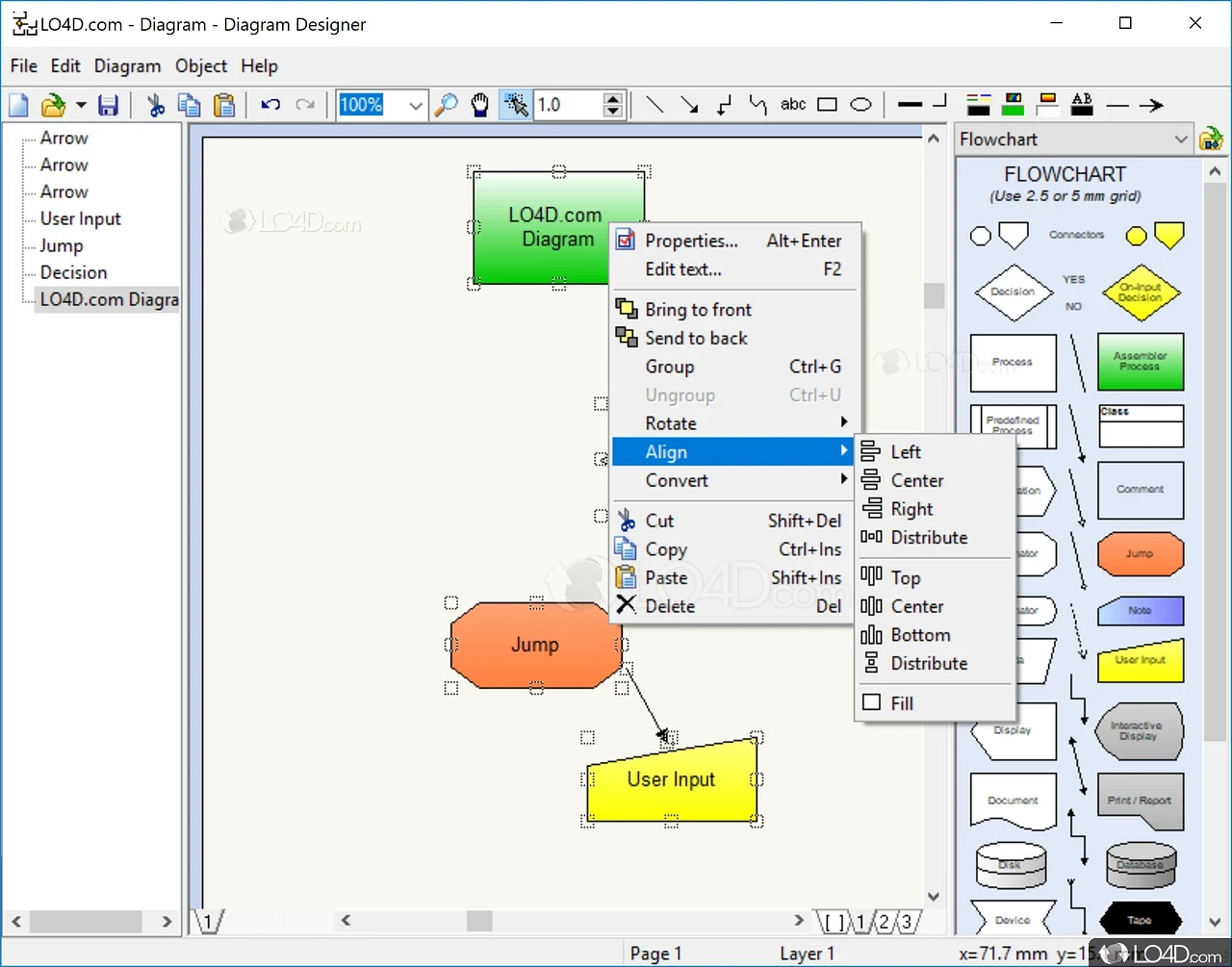Screen dimensions: 1232x967
Task: Switch to page tab 3
Action: click(906, 922)
